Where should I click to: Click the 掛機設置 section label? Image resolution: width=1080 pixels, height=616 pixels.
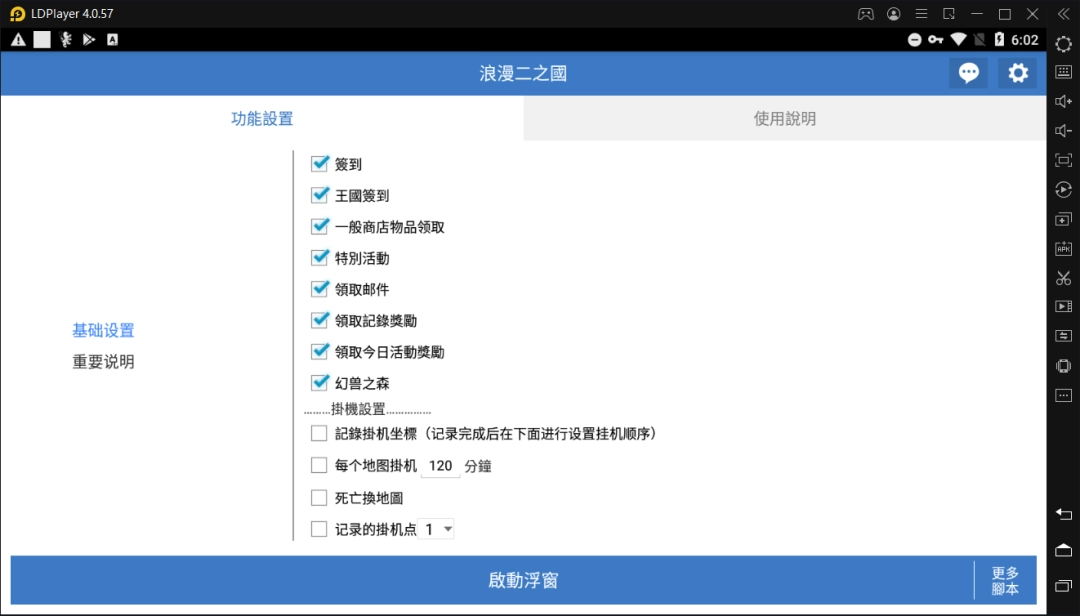coord(358,409)
